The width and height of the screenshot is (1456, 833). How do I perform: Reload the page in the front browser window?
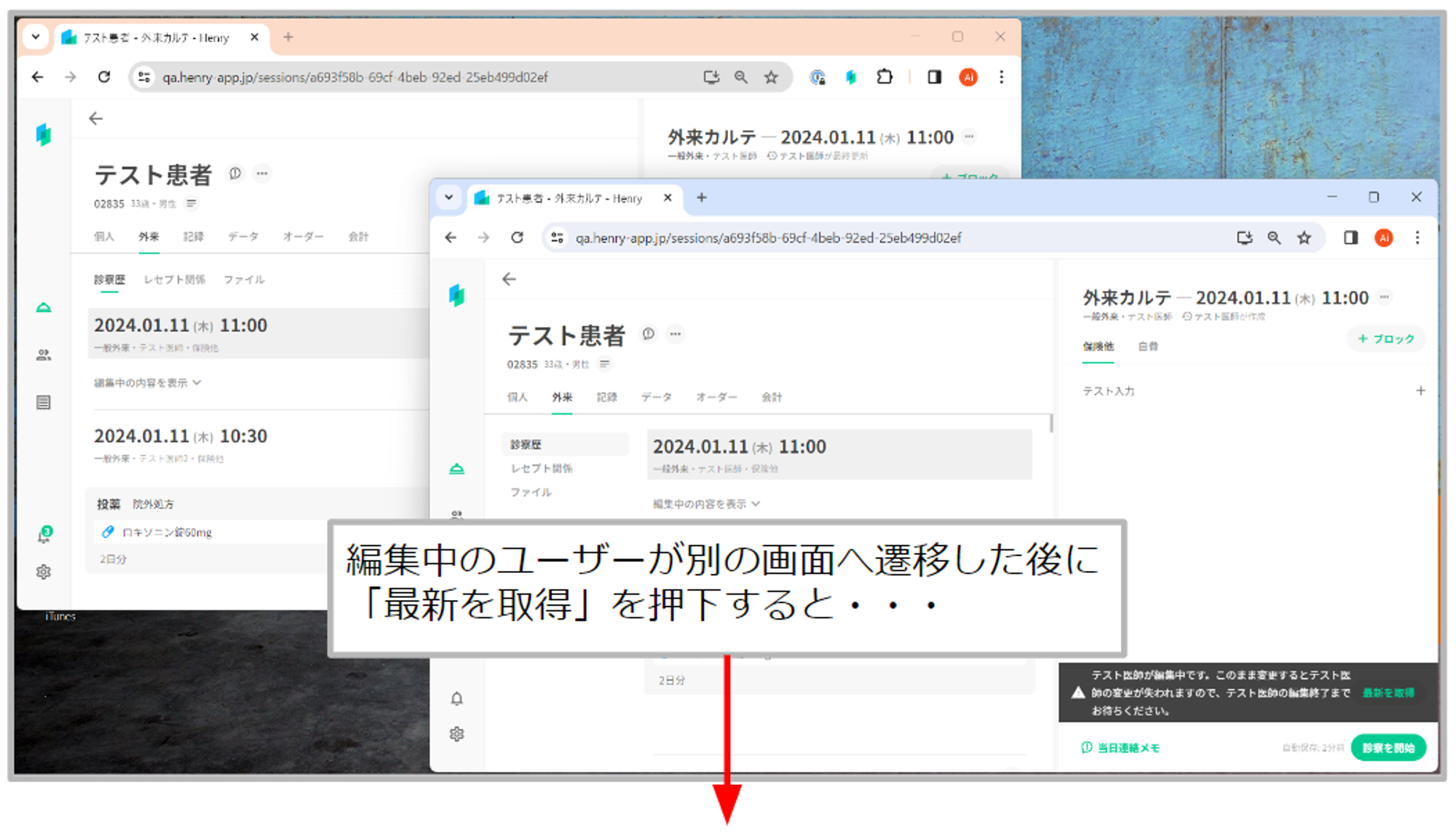coord(517,238)
